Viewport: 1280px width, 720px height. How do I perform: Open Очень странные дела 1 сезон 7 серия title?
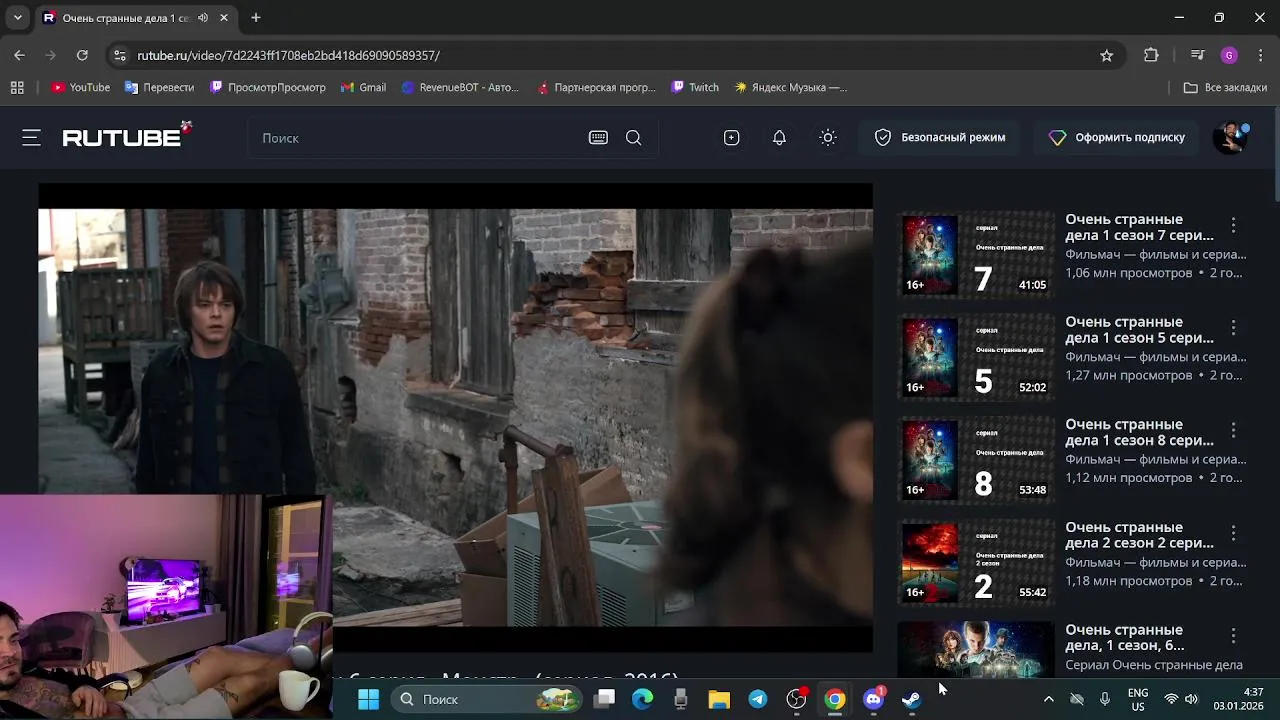(x=1139, y=227)
